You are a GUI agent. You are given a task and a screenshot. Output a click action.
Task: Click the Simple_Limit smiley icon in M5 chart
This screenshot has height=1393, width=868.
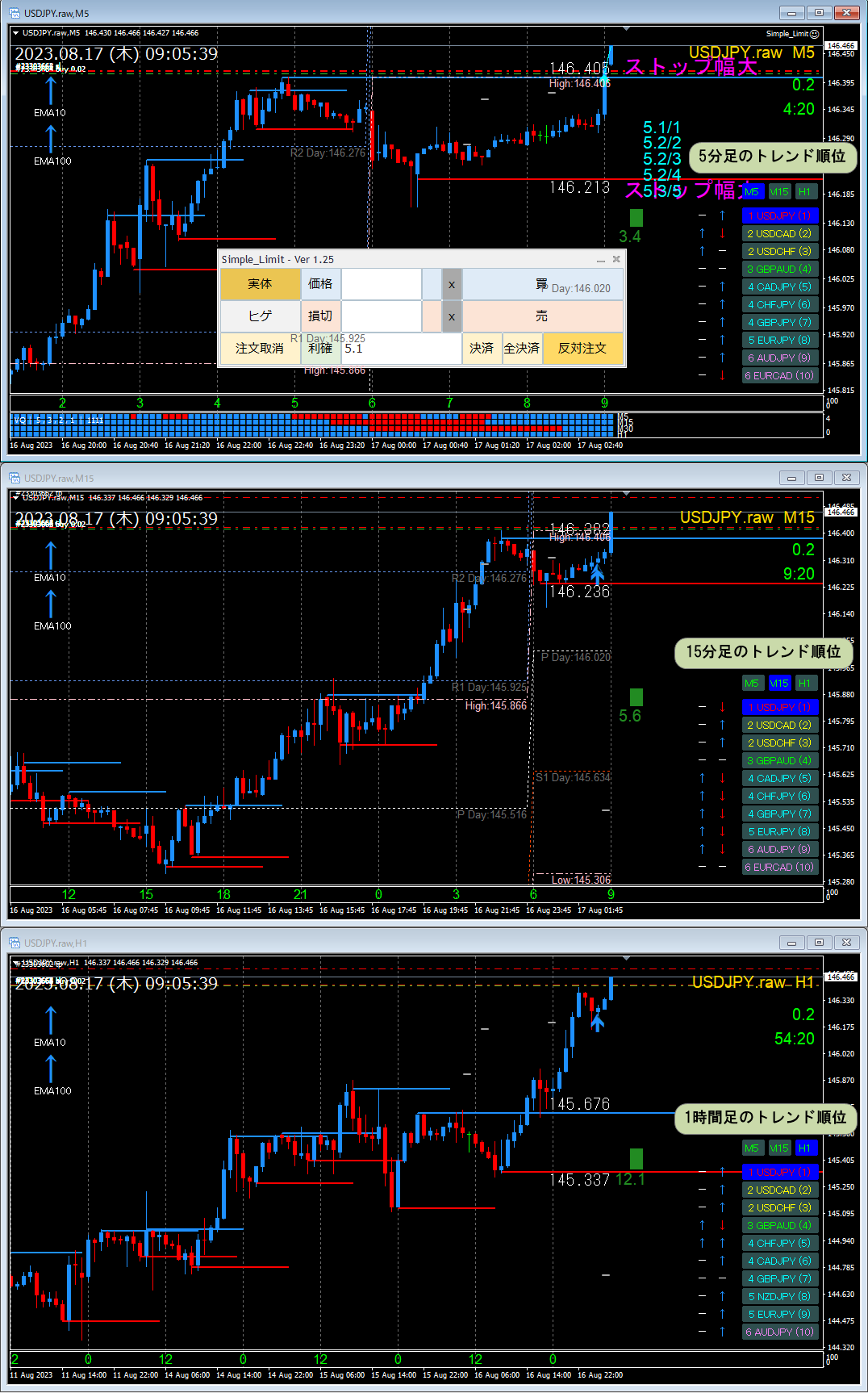pyautogui.click(x=815, y=34)
